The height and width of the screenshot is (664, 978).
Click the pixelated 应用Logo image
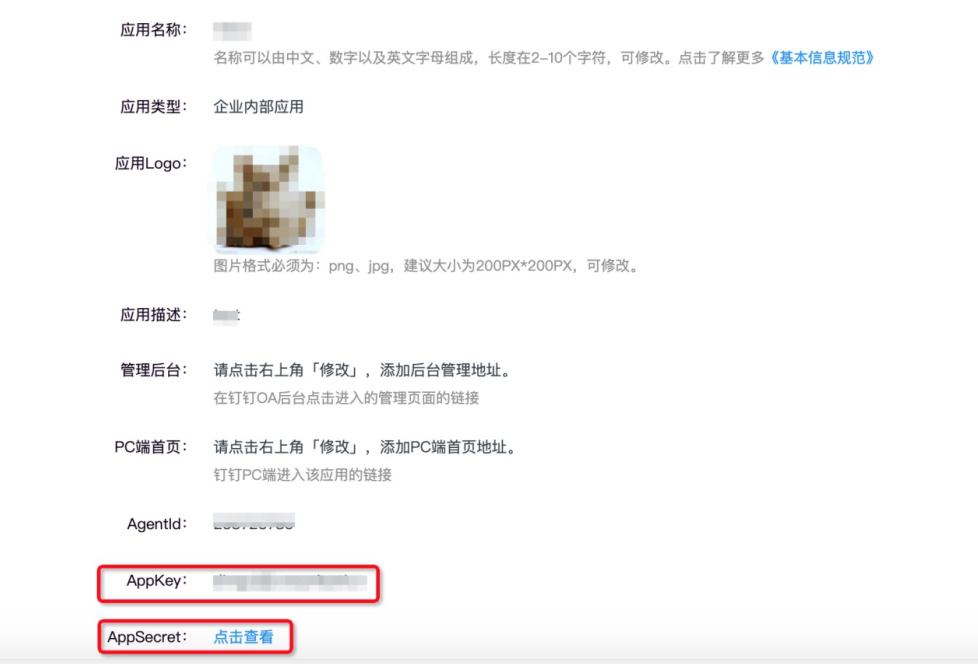268,198
